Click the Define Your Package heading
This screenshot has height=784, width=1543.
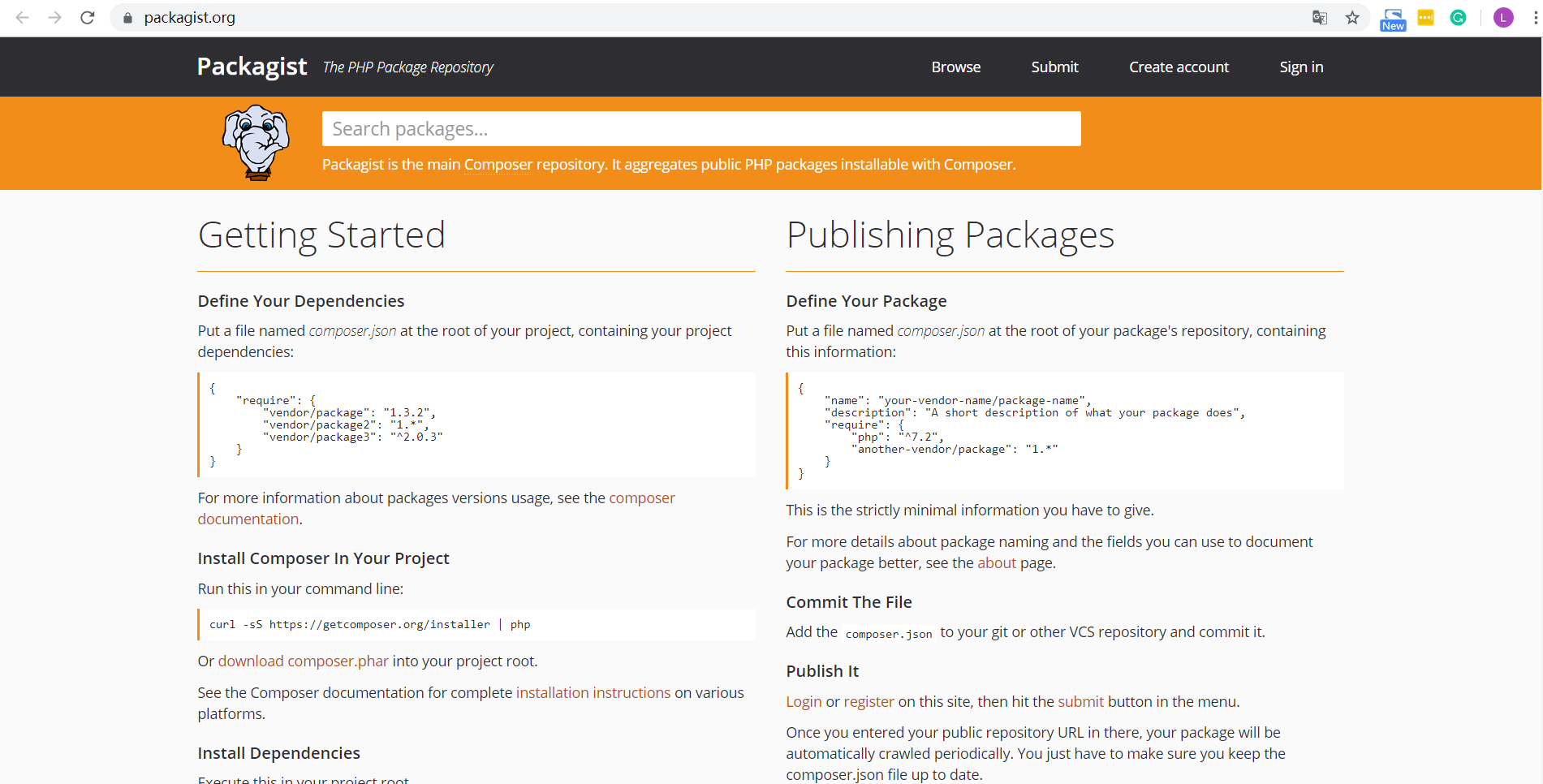click(x=866, y=301)
